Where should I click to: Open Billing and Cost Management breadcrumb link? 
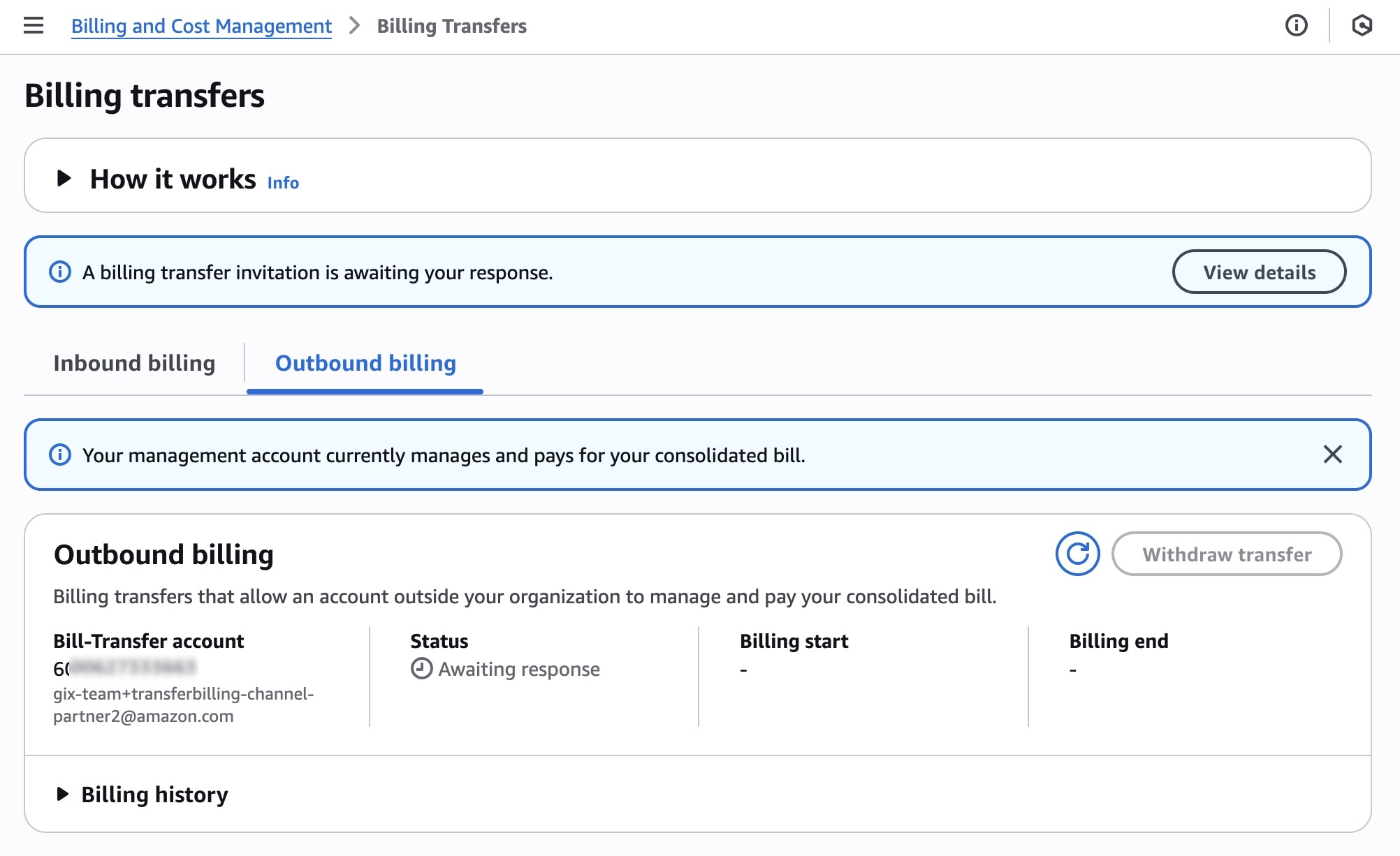(x=201, y=26)
